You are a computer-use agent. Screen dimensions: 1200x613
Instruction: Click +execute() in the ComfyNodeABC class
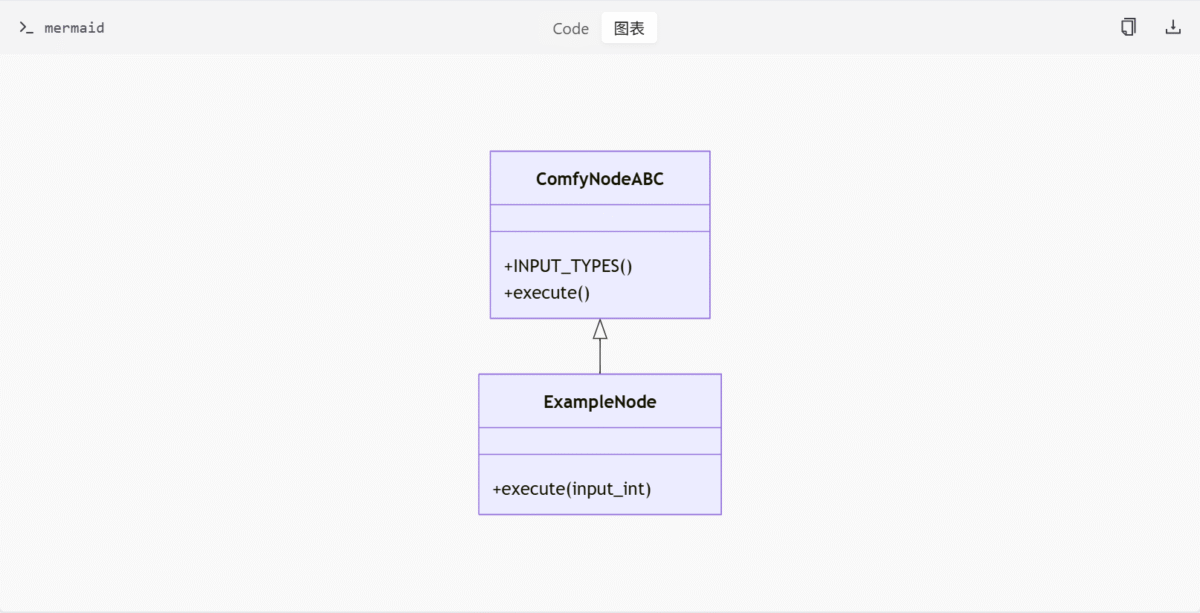[548, 292]
